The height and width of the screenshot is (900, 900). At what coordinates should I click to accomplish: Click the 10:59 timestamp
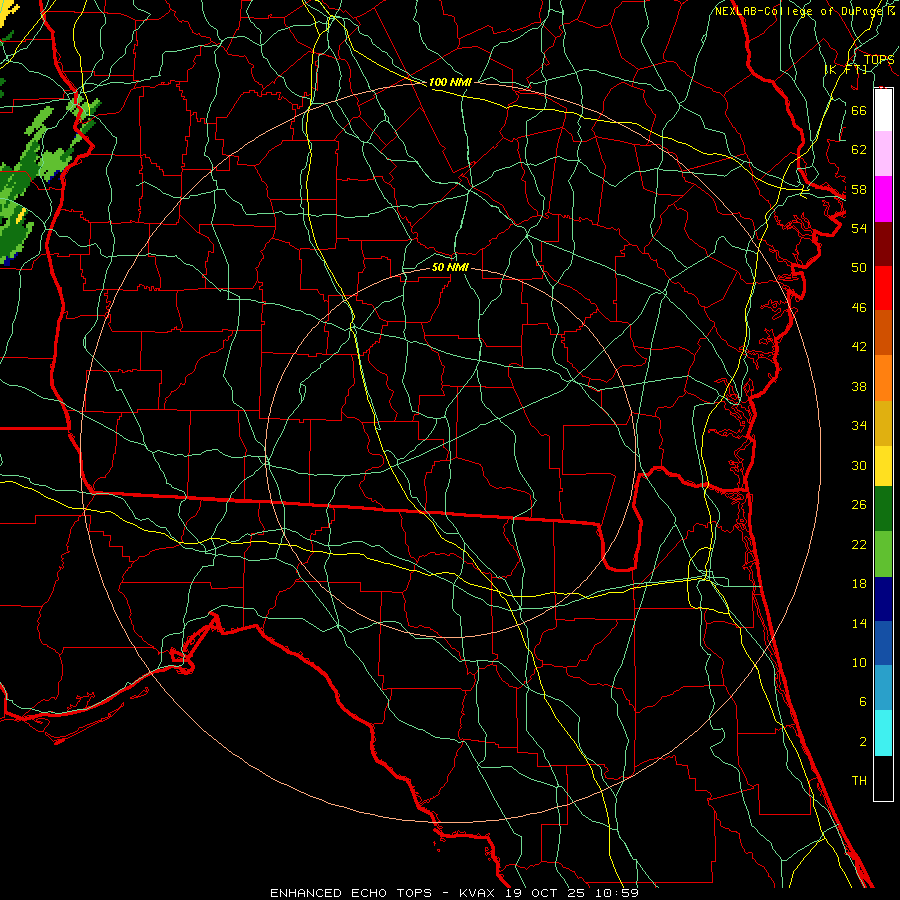pos(618,893)
